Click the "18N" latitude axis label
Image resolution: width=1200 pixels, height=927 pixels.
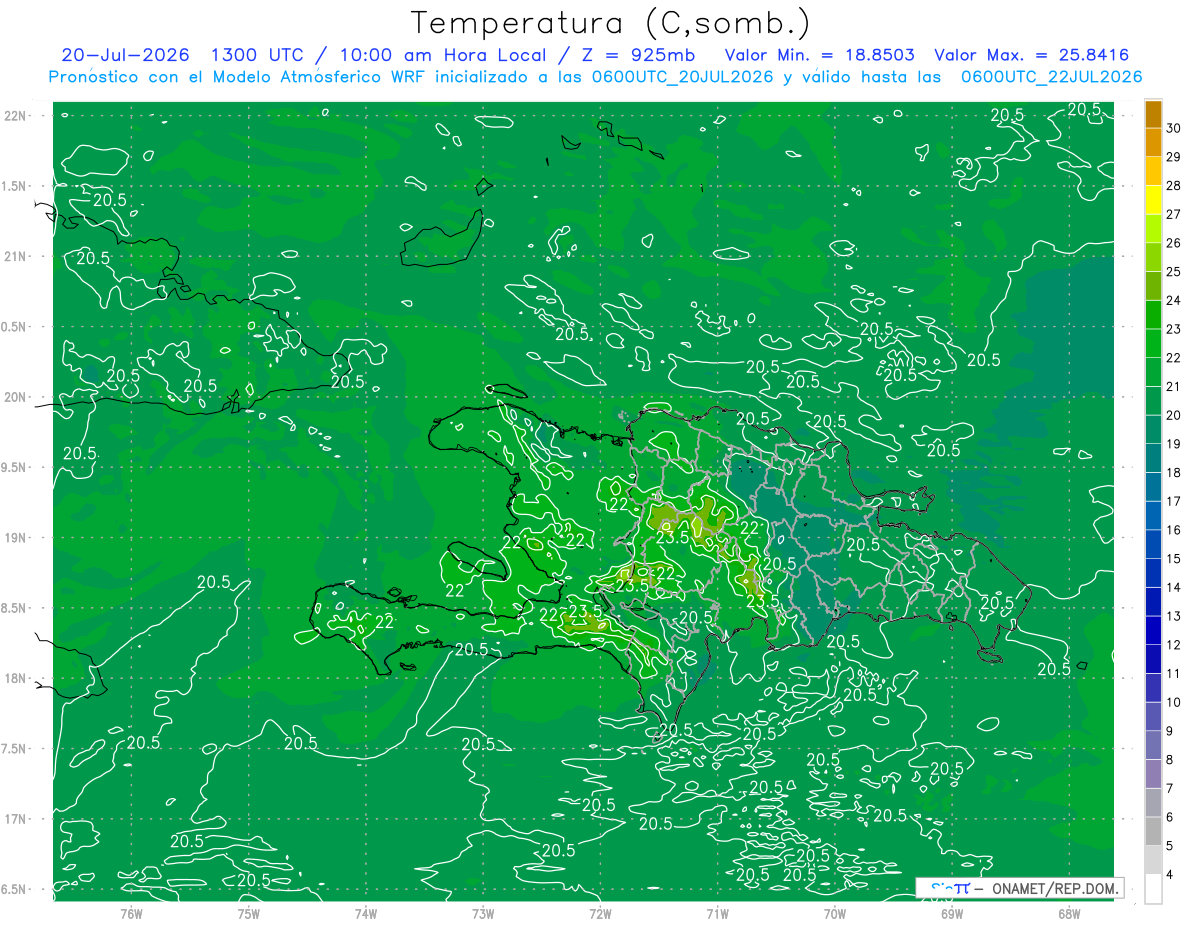point(15,678)
